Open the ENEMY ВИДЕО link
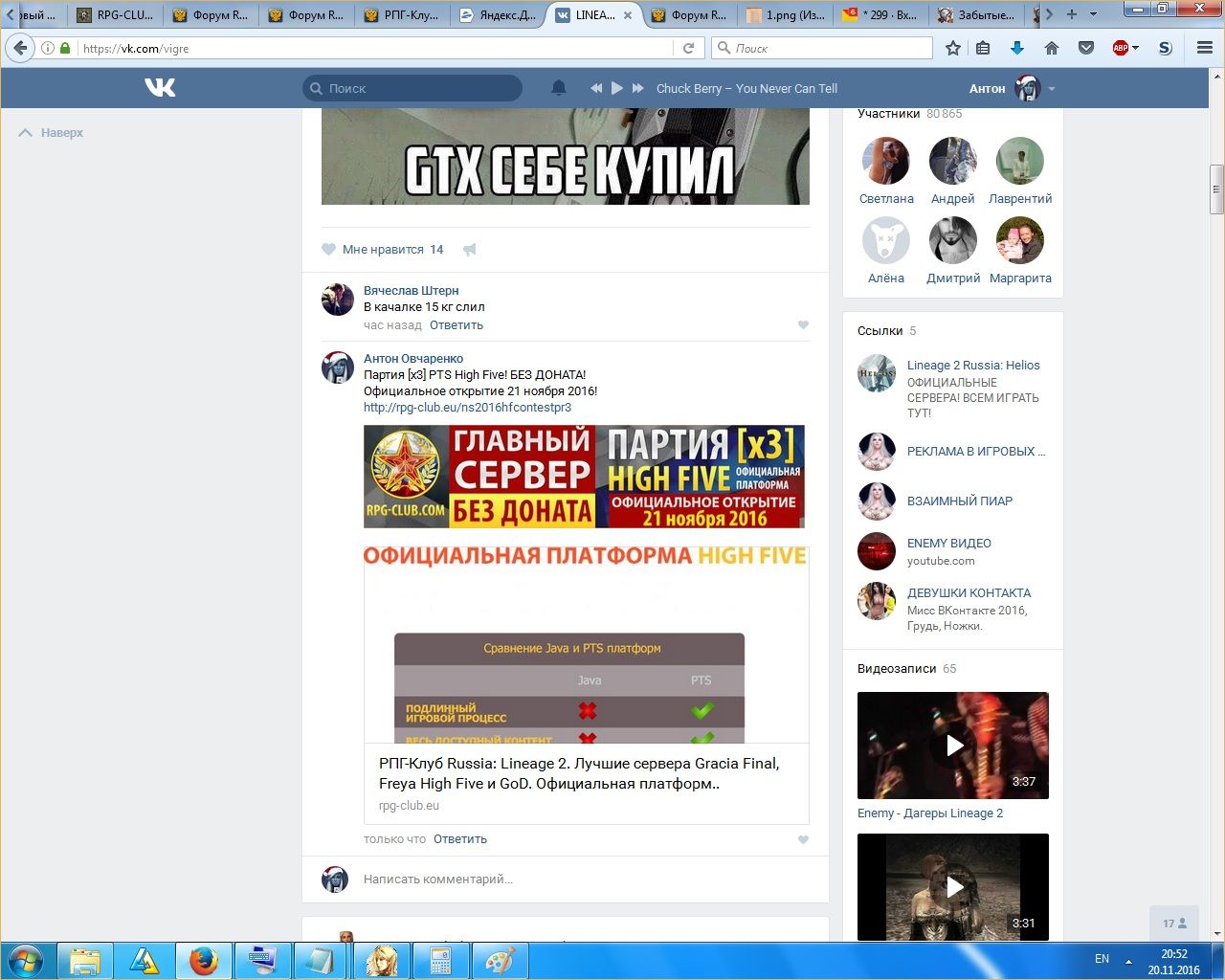Image resolution: width=1225 pixels, height=980 pixels. click(x=949, y=544)
